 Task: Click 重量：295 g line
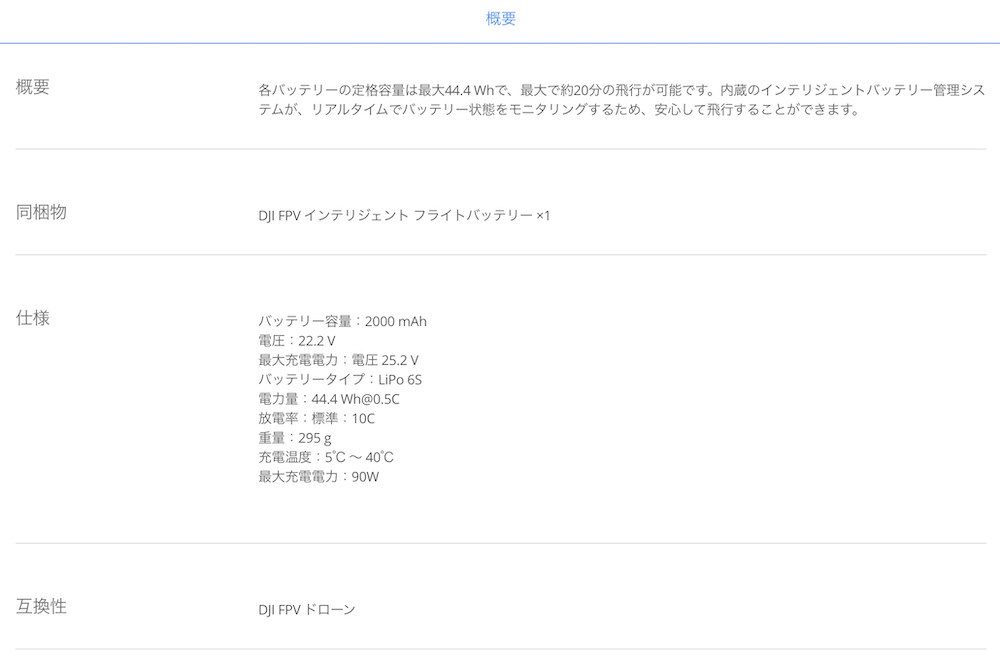pyautogui.click(x=295, y=438)
